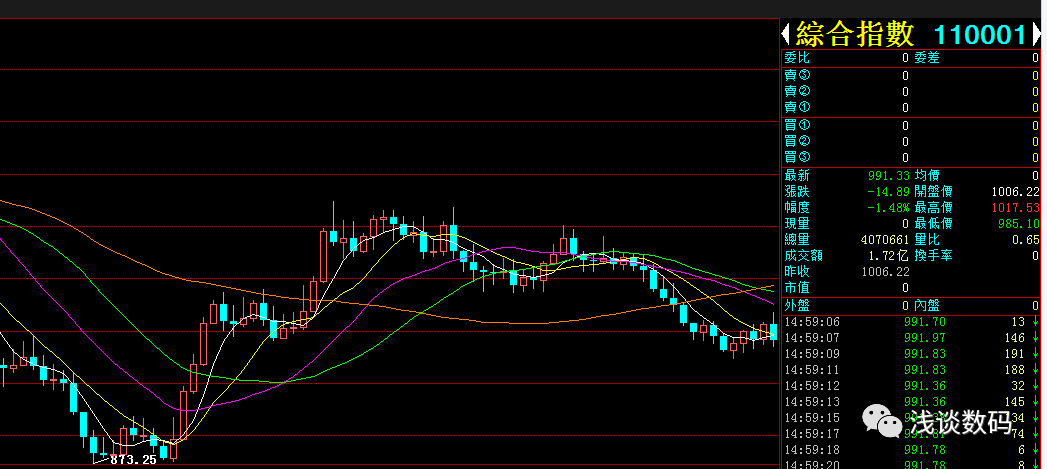This screenshot has width=1047, height=469.
Task: Select the 14:59:18 tick row
Action: pyautogui.click(x=911, y=450)
